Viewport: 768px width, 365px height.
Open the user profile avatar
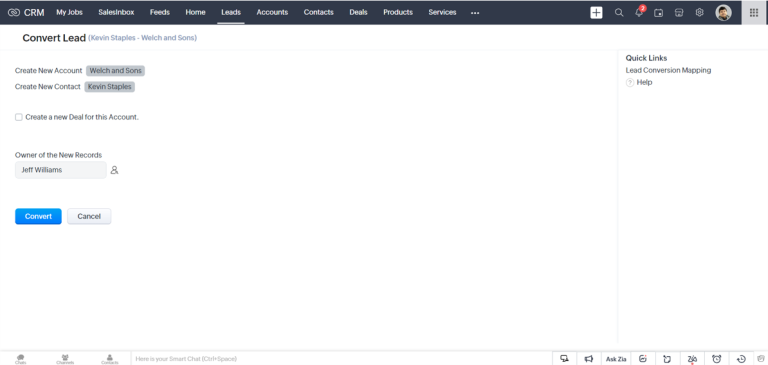click(723, 13)
